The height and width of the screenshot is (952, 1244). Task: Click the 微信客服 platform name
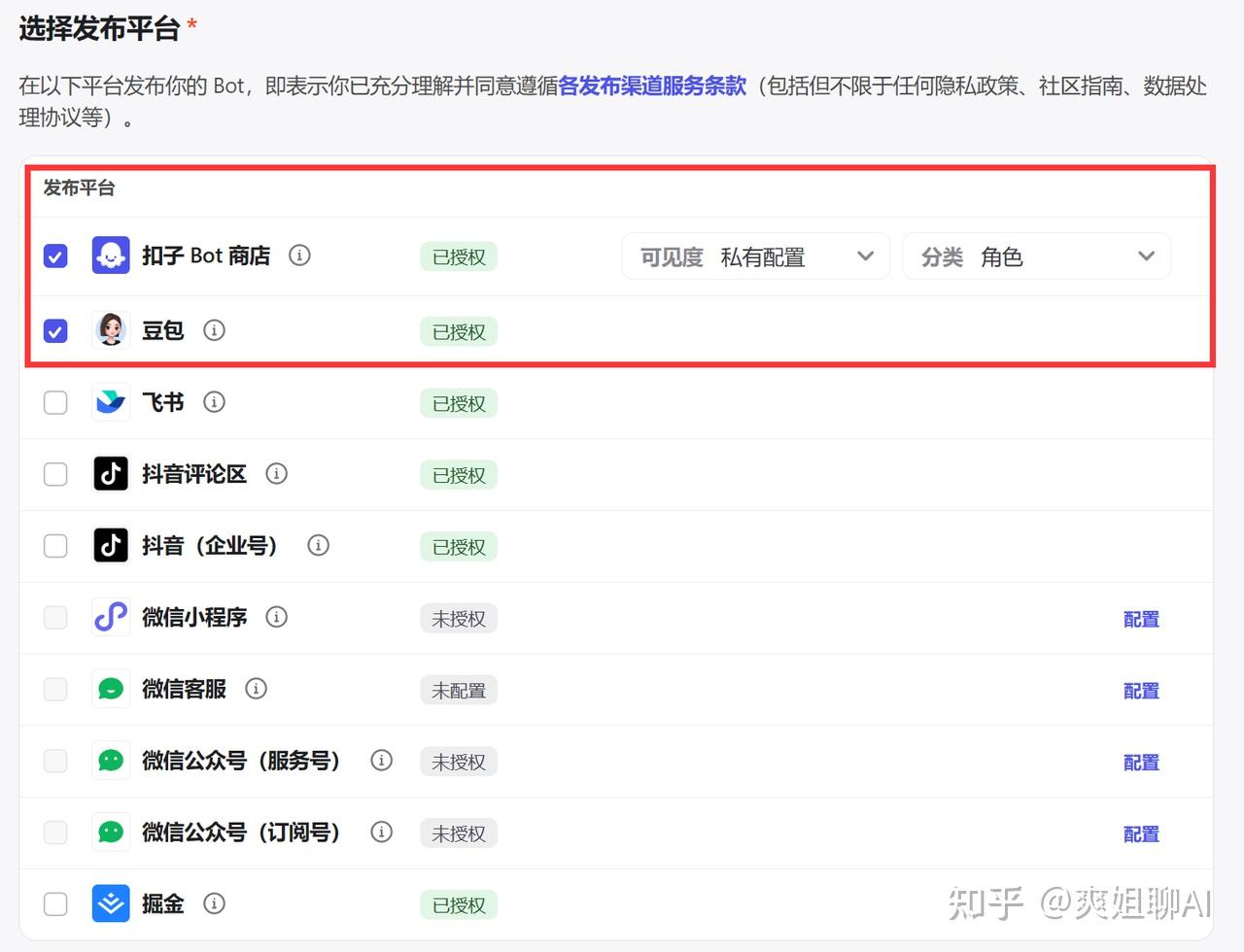[x=185, y=689]
